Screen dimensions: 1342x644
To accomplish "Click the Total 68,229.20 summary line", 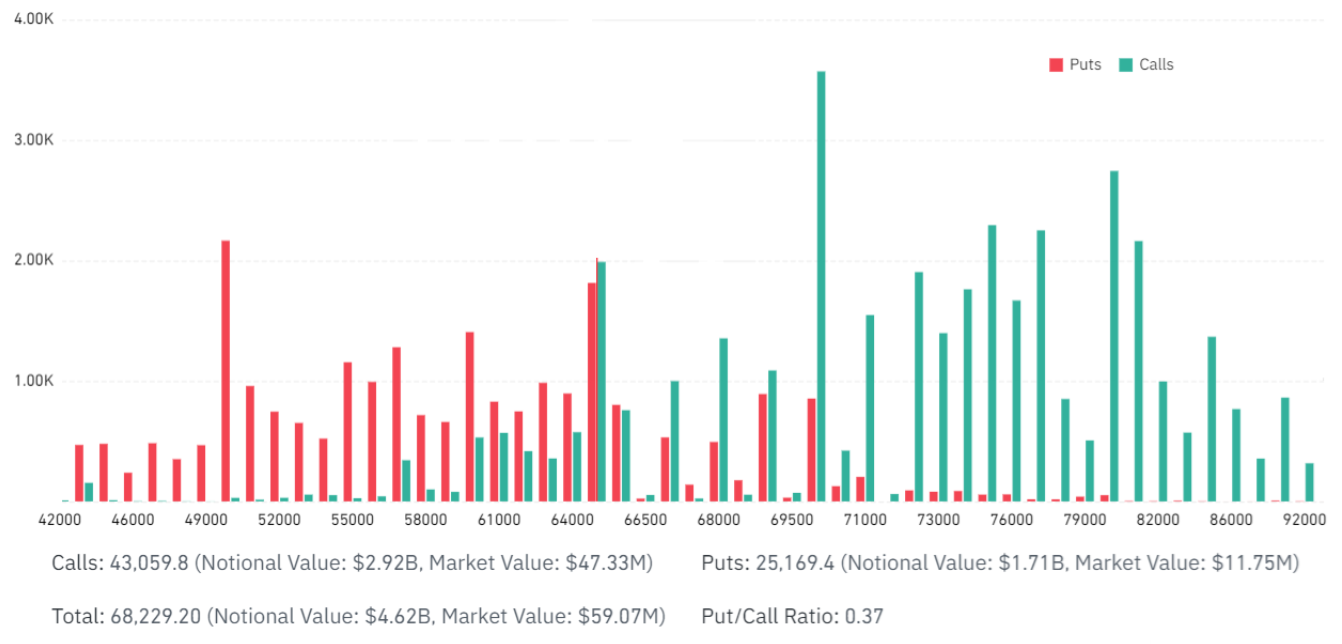I will tap(358, 616).
